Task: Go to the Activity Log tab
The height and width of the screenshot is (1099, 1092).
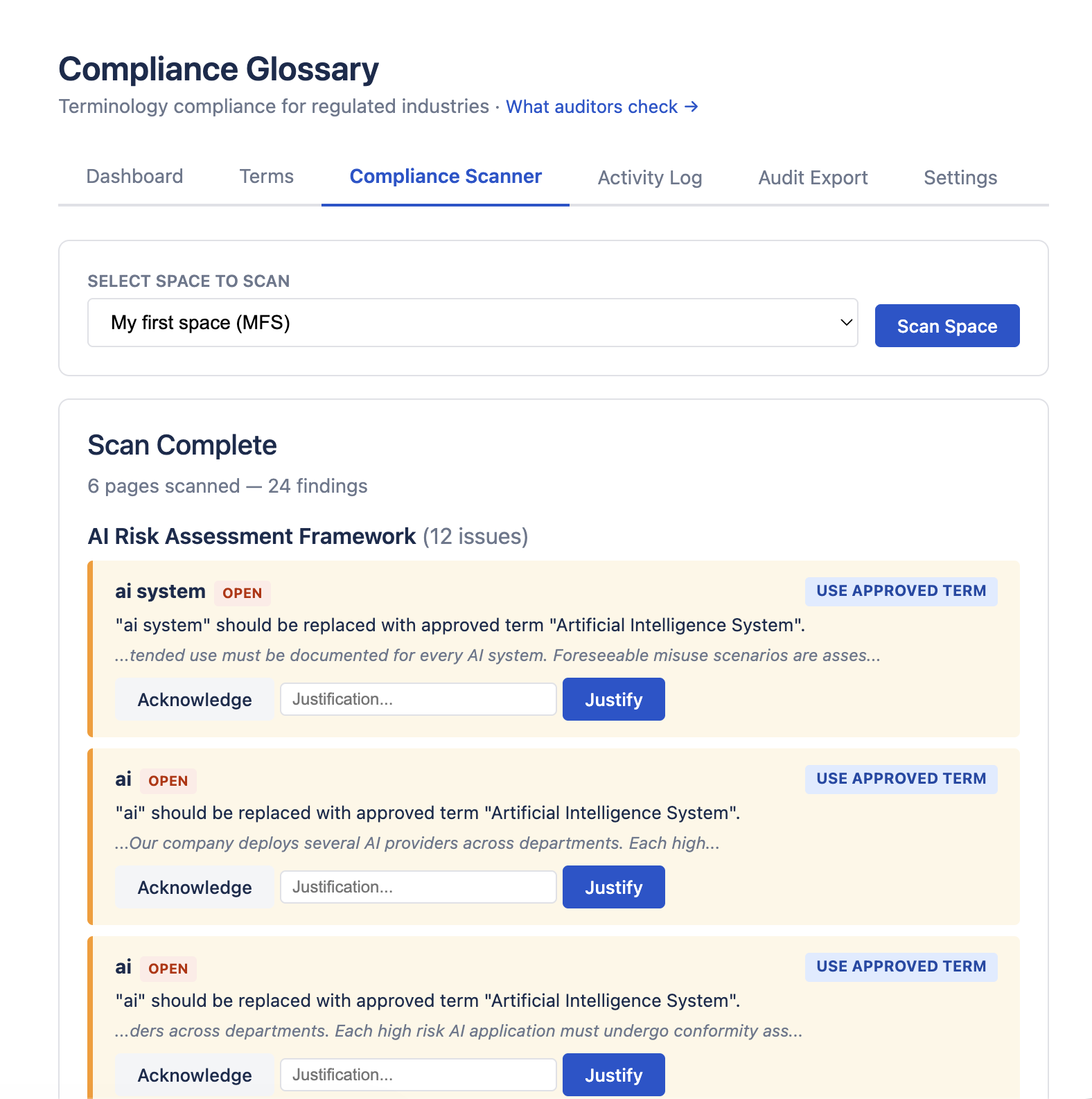Action: tap(650, 178)
